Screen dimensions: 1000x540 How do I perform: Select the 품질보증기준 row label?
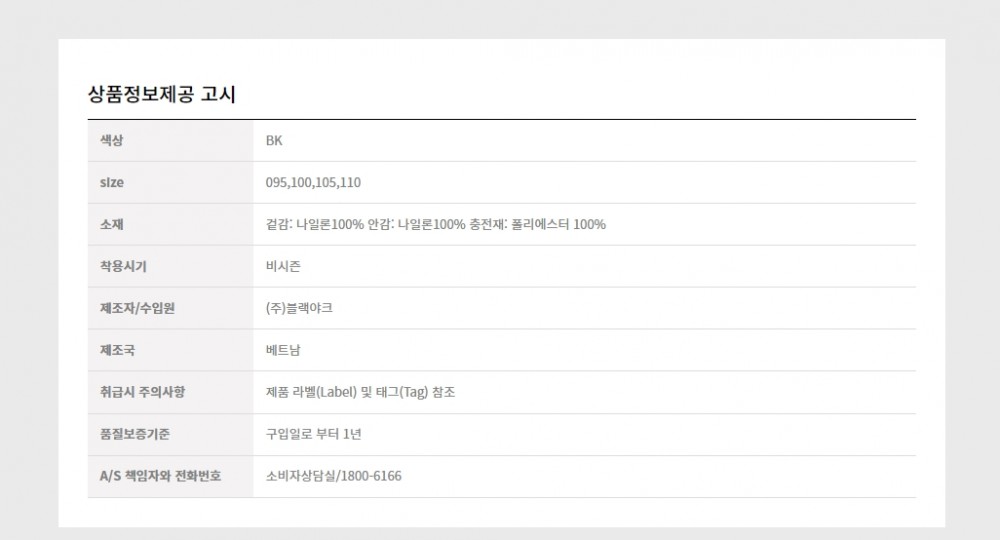(x=135, y=434)
